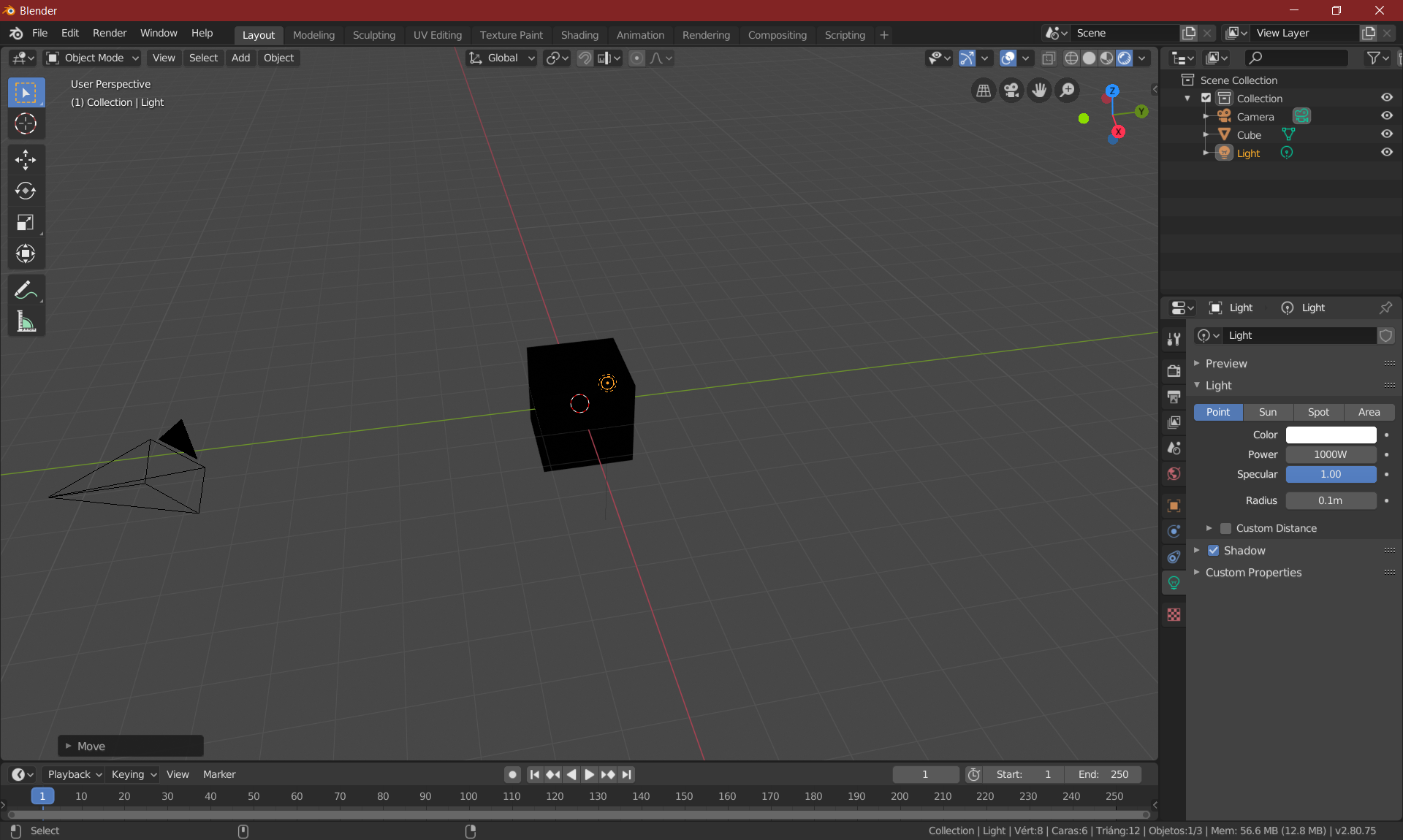Open the World properties tab
The image size is (1403, 840).
(x=1174, y=473)
